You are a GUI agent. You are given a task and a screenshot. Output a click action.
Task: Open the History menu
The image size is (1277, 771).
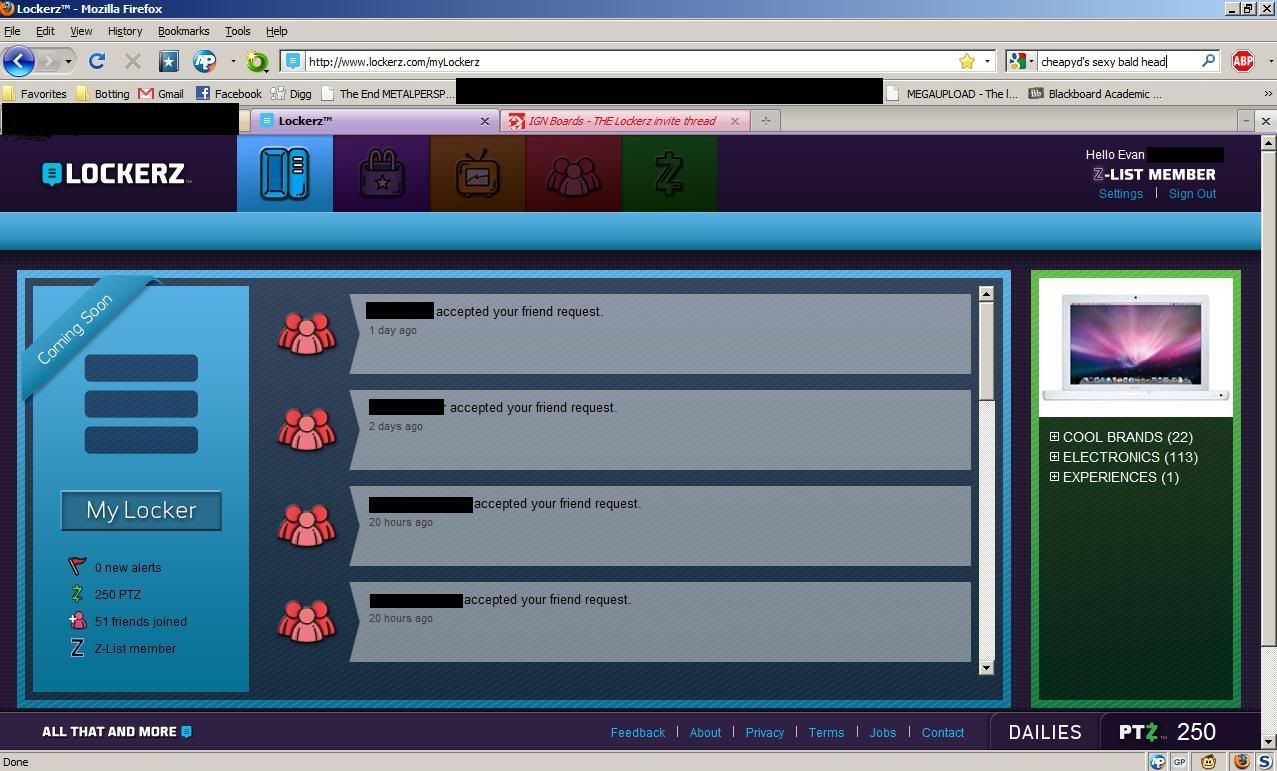125,31
